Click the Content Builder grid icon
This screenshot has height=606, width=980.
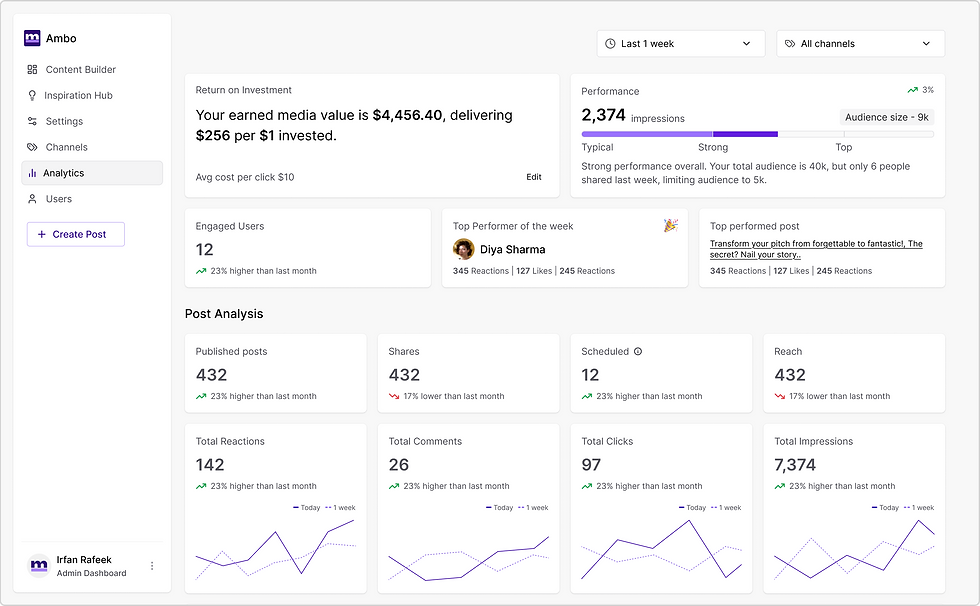coord(32,69)
